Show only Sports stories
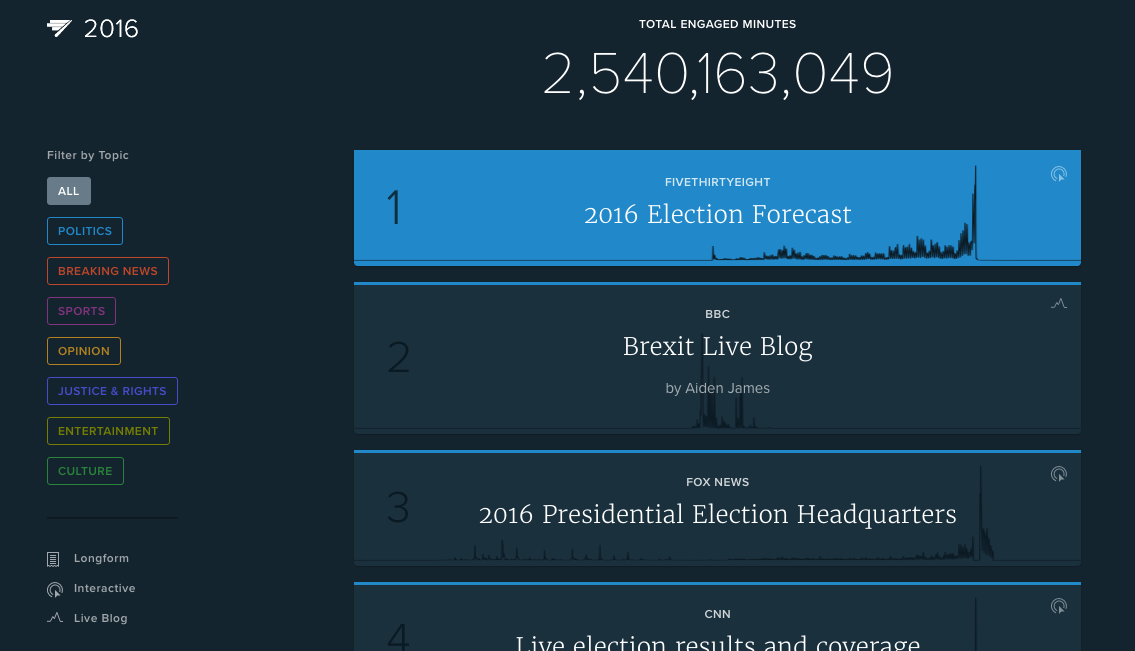The image size is (1135, 651). [82, 311]
